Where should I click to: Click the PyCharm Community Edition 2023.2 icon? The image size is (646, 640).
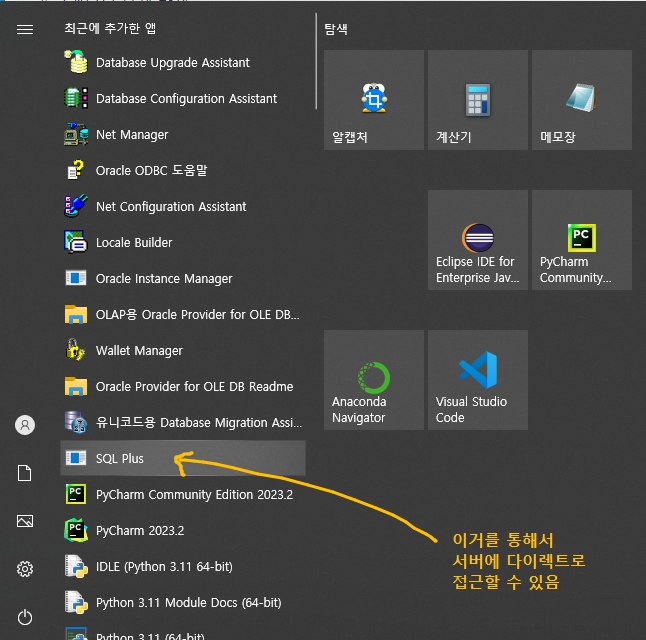pos(76,494)
